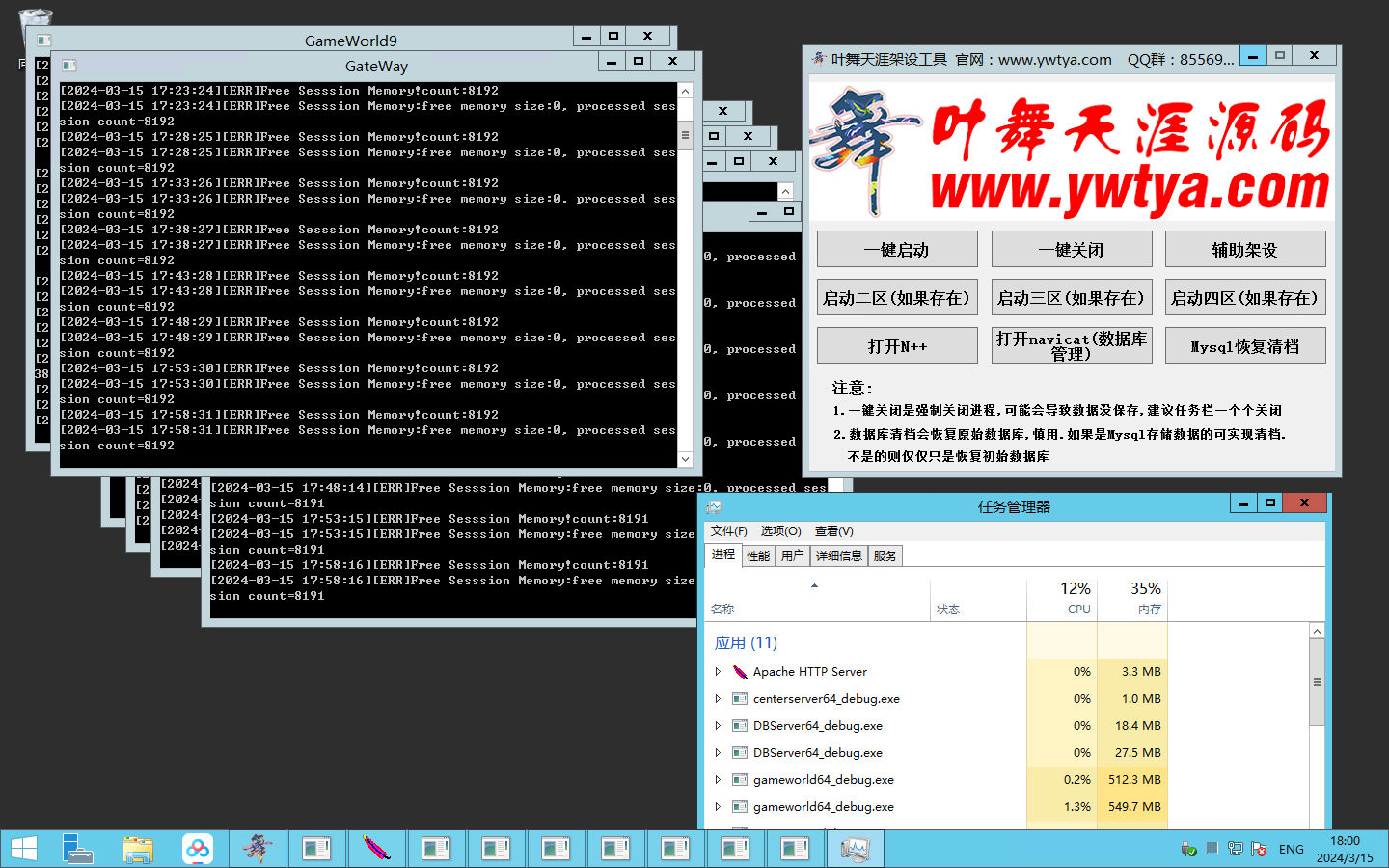
Task: Expand gameworld64_debug.exe row with 512.3 MB
Action: click(x=718, y=780)
